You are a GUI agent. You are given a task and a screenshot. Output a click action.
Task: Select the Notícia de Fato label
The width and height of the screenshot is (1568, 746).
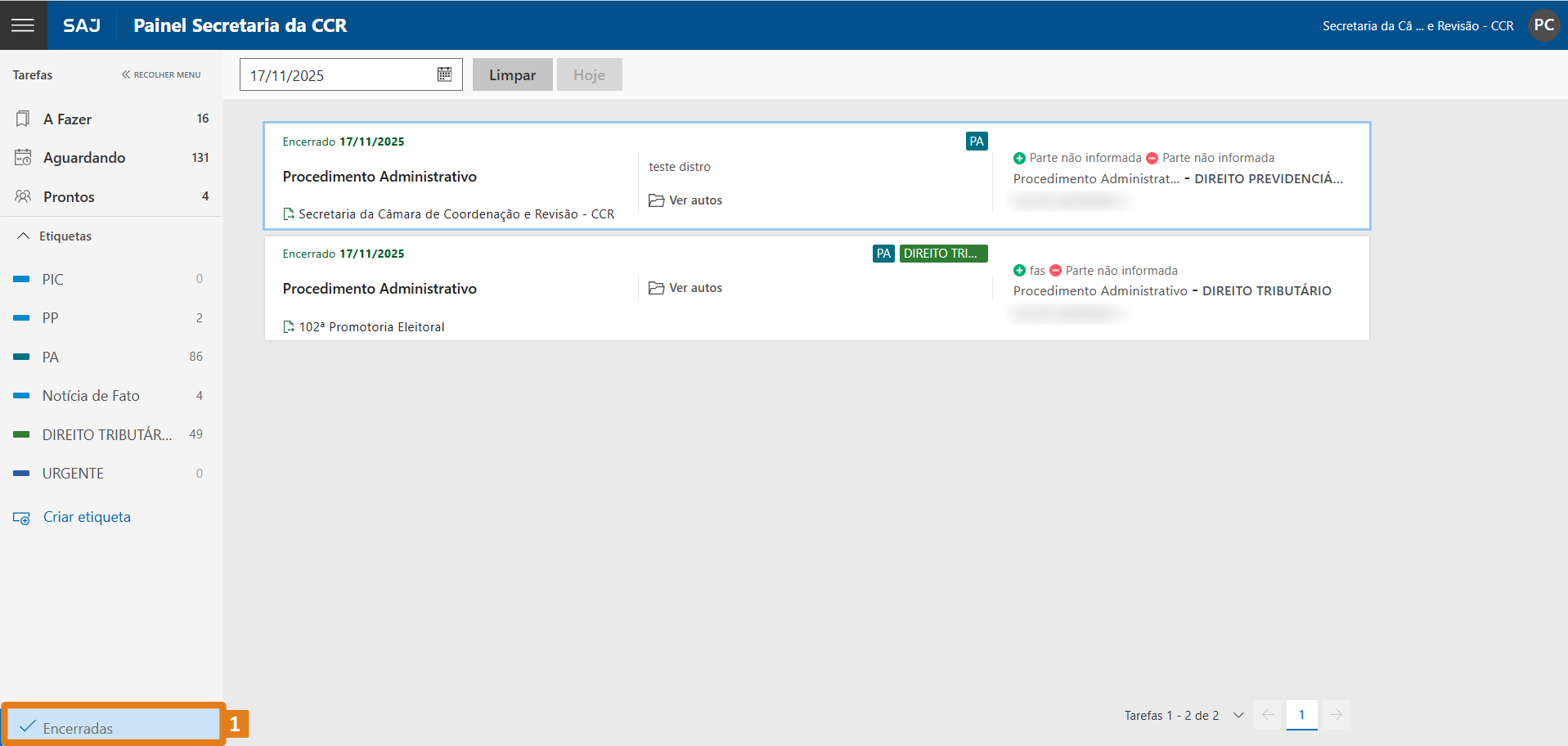click(x=91, y=396)
